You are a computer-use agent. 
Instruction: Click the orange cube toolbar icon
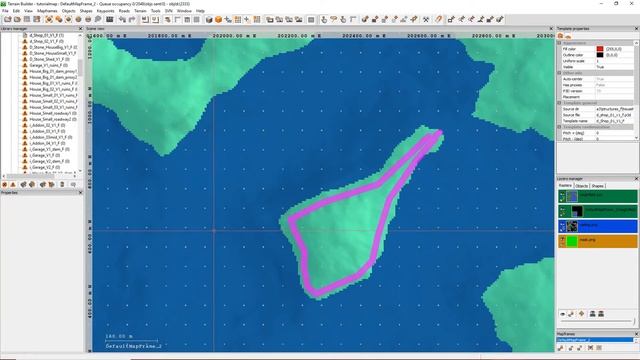point(218,19)
